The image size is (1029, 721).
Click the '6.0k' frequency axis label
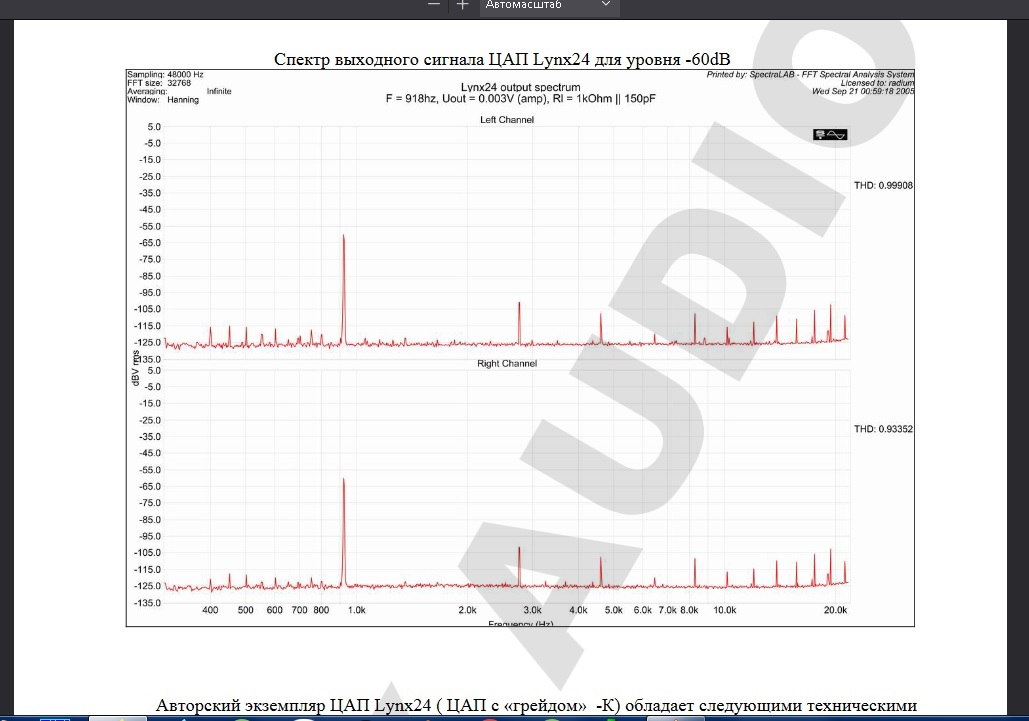[642, 610]
